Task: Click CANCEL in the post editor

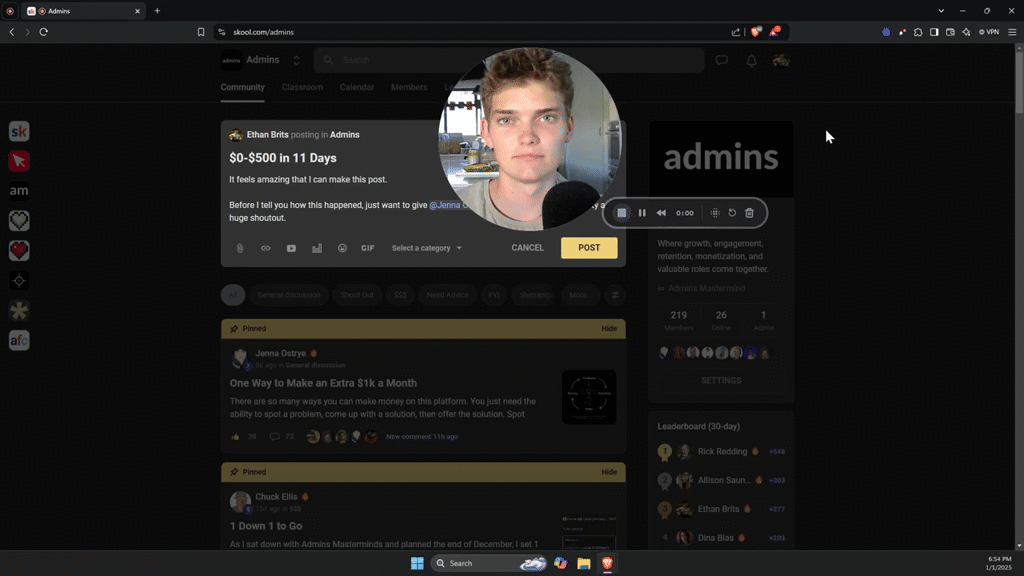Action: pyautogui.click(x=527, y=248)
